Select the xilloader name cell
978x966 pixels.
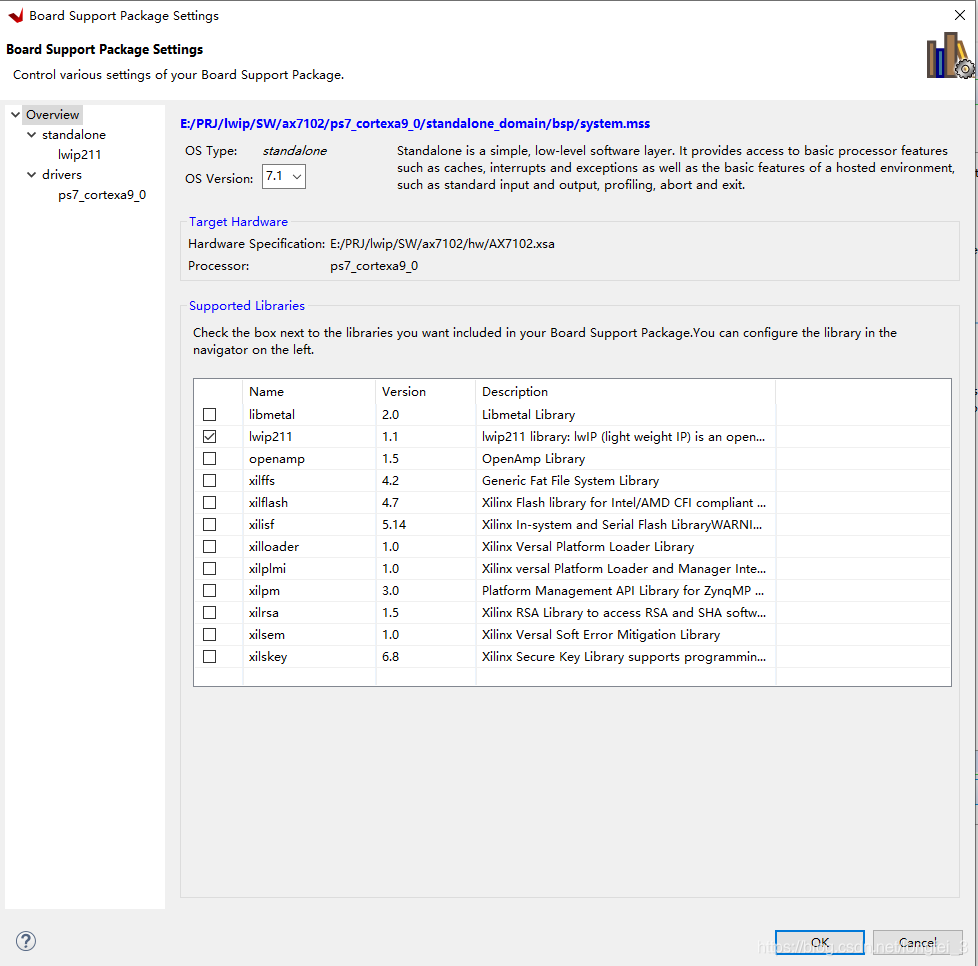[274, 546]
